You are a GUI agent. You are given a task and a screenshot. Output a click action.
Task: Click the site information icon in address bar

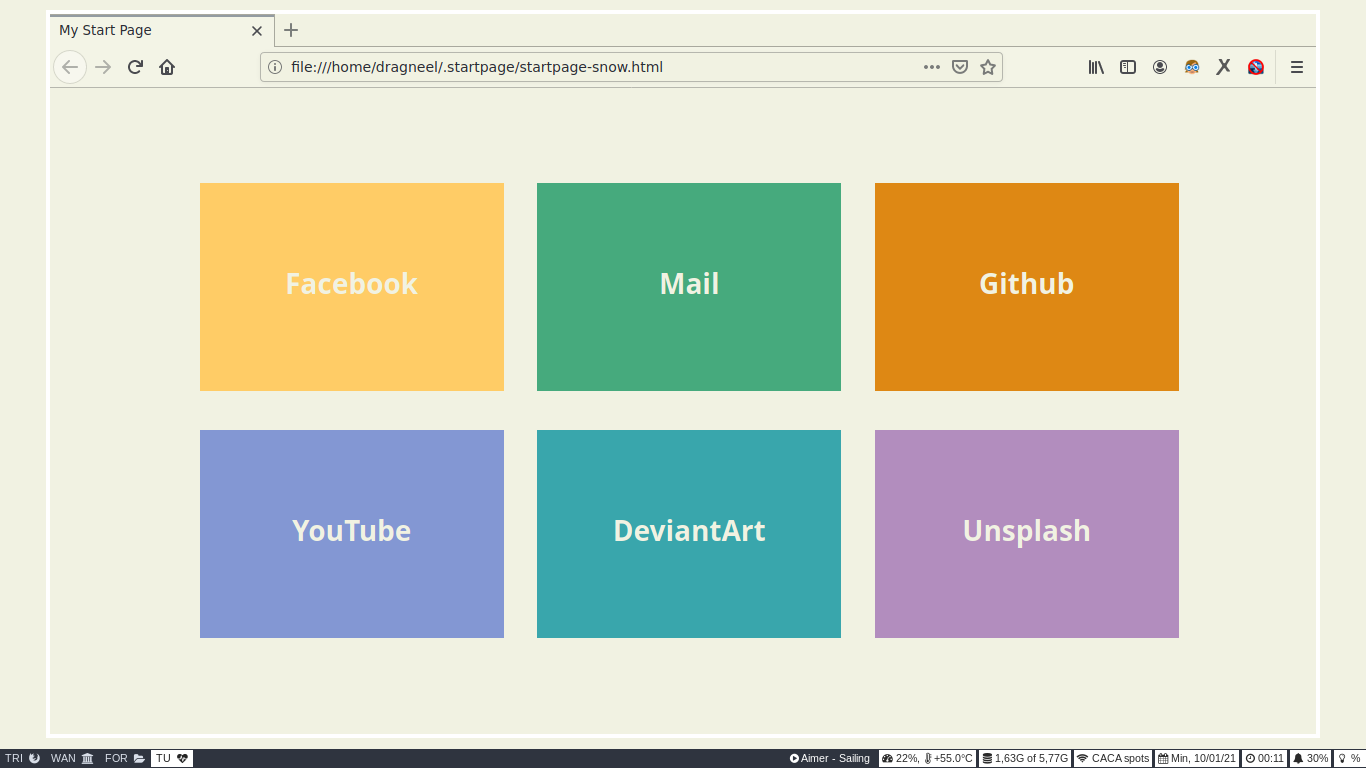click(275, 67)
